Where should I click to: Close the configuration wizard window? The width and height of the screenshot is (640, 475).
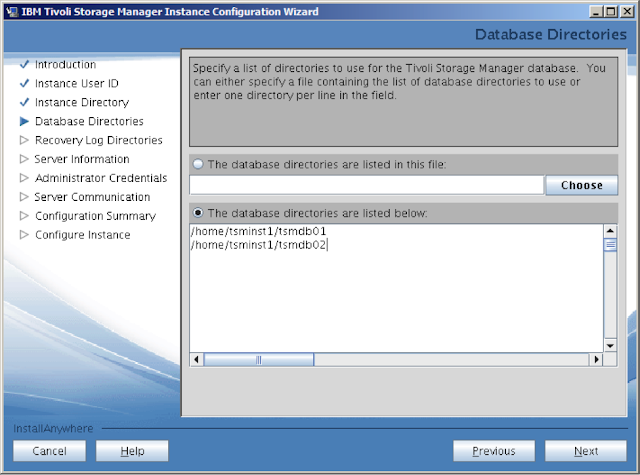pos(627,12)
